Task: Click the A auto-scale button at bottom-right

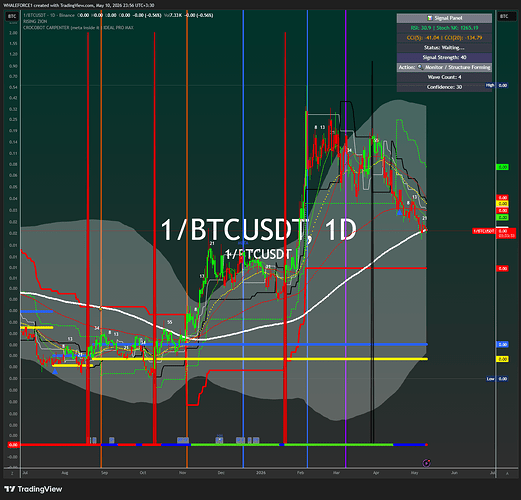Action: [508, 473]
